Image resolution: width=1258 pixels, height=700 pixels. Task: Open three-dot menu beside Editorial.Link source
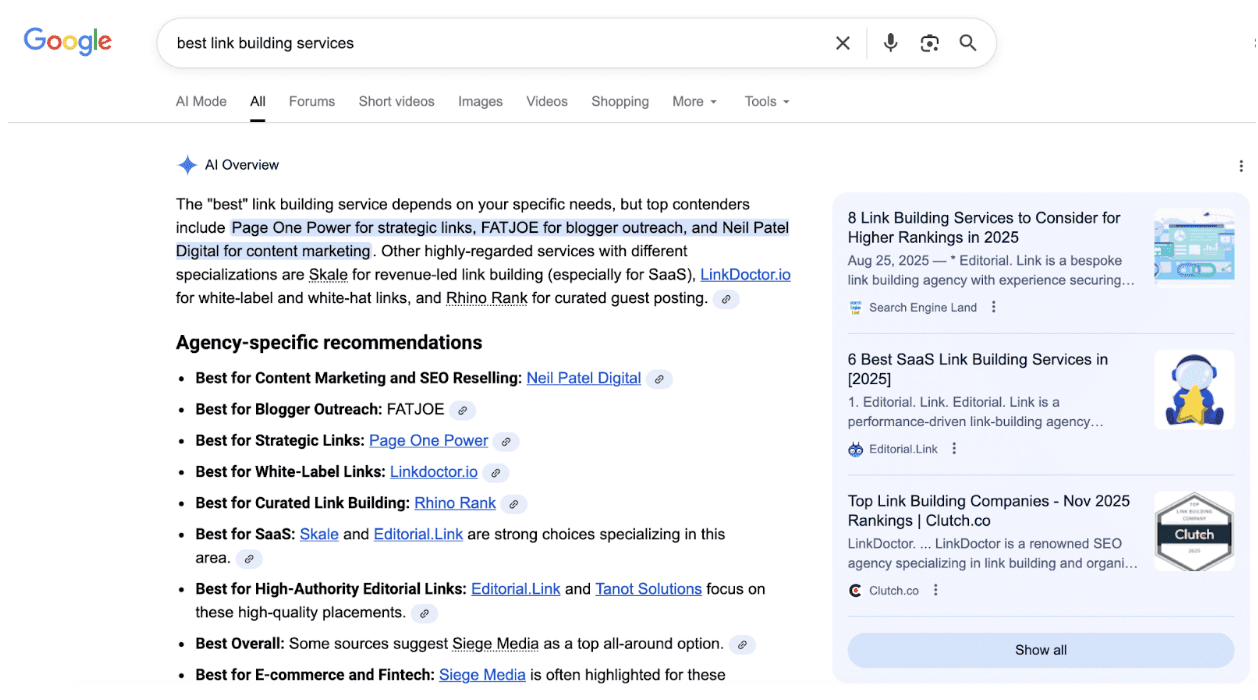[x=954, y=449]
